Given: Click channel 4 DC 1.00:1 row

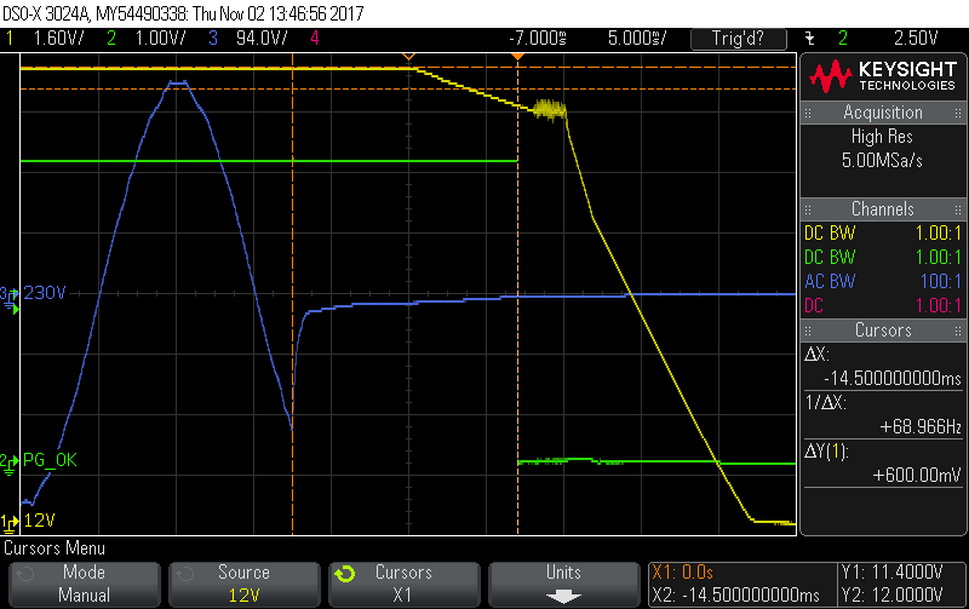Looking at the screenshot, I should 882,305.
